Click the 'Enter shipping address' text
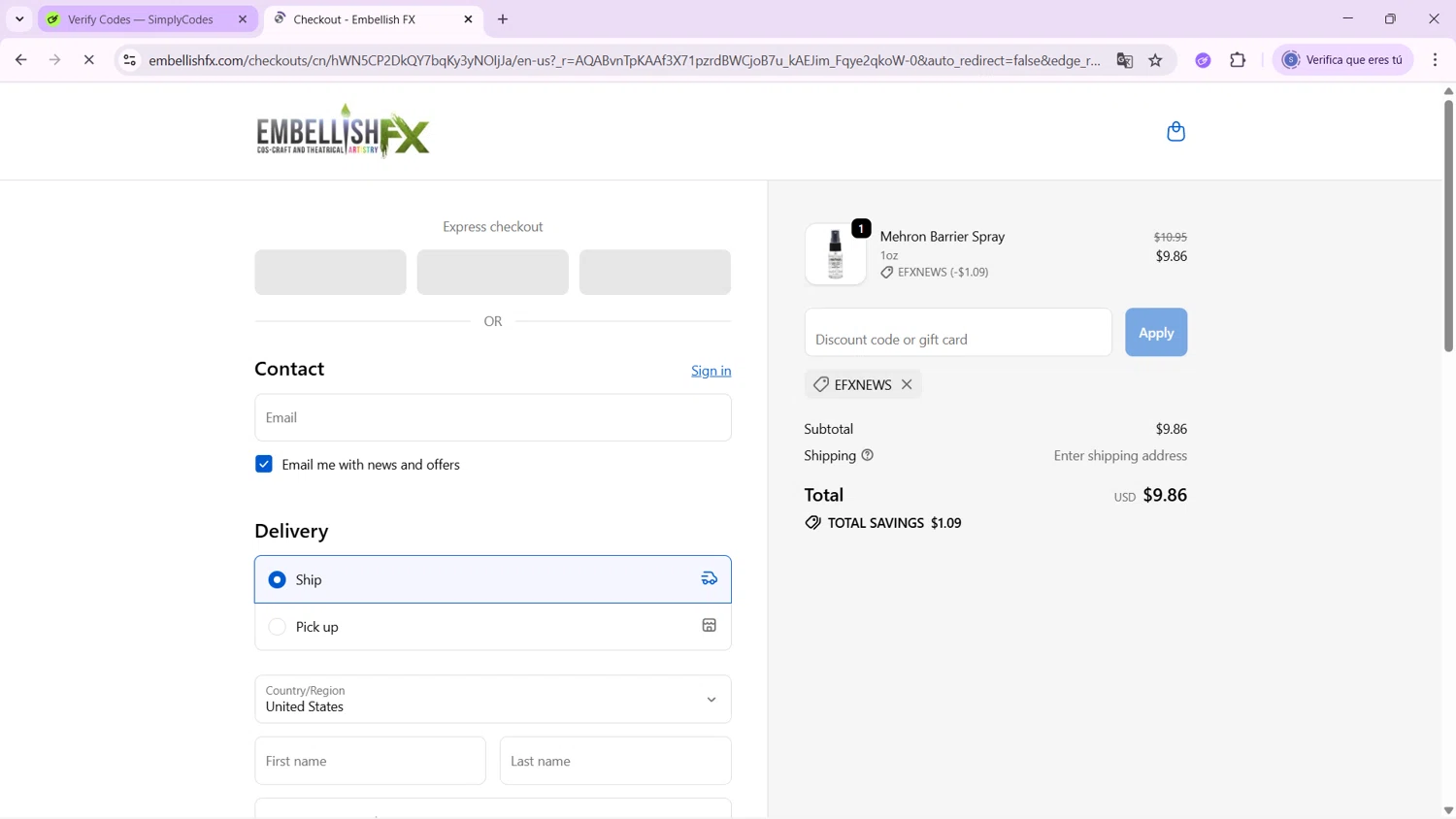 pos(1120,455)
